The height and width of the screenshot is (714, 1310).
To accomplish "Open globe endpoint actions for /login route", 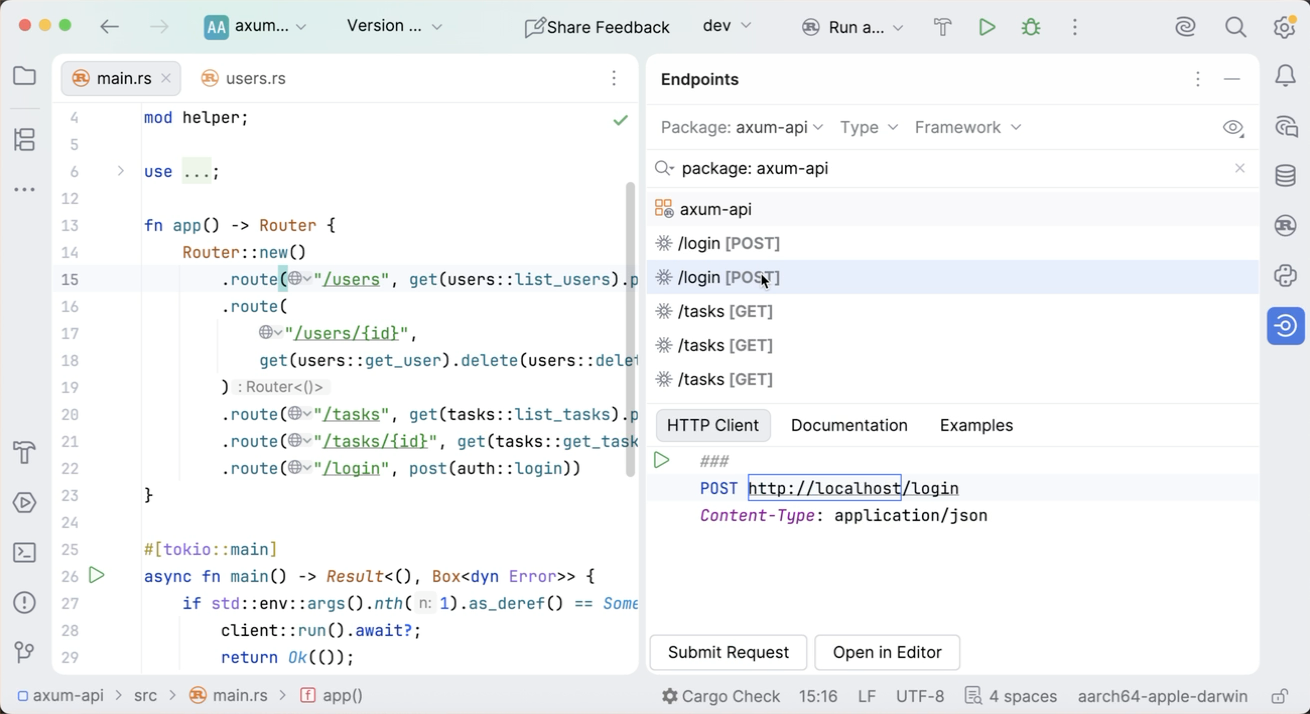I will pyautogui.click(x=300, y=468).
